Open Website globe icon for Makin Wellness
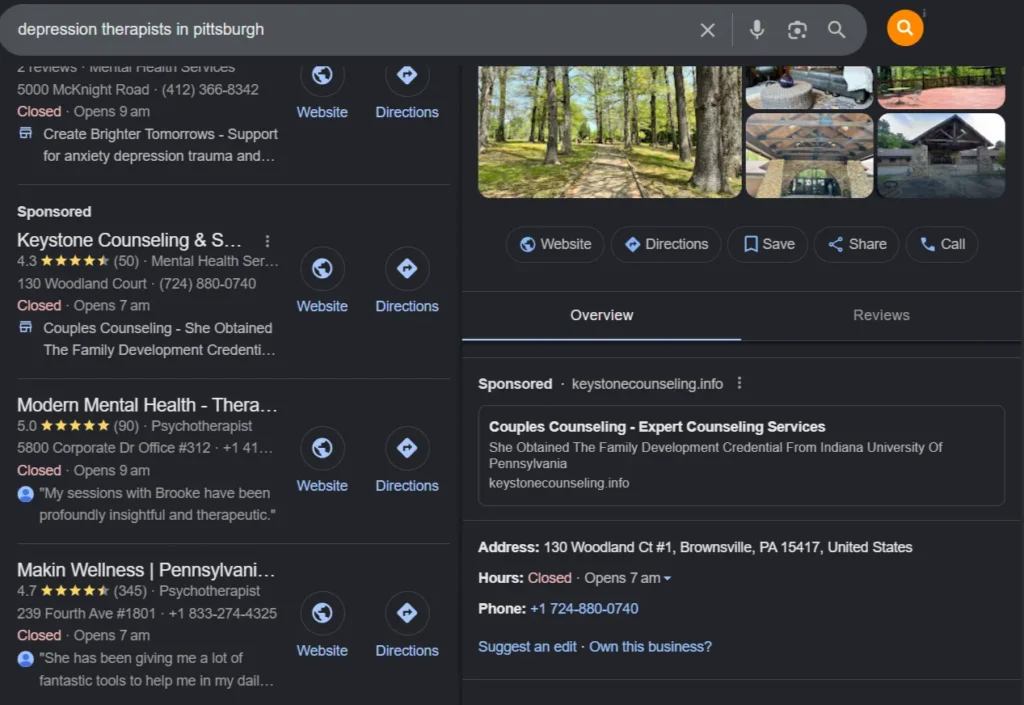Screen dimensions: 1024x705 (x=322, y=613)
